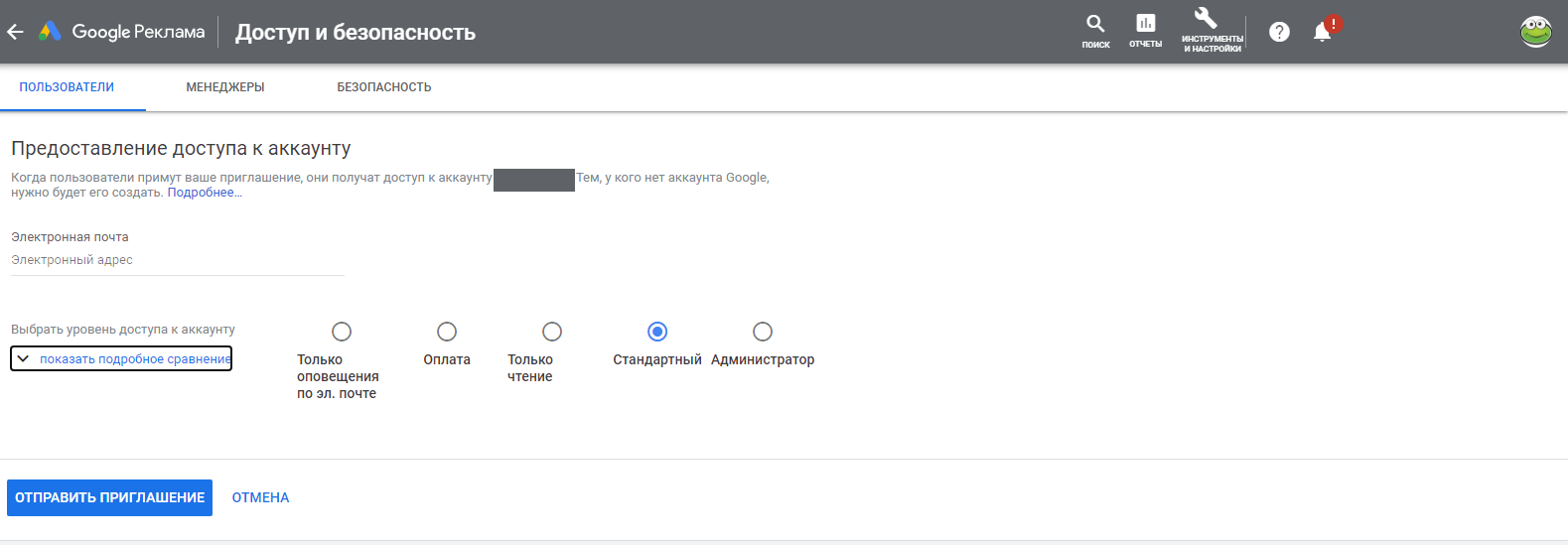Viewport: 1568px width, 545px height.
Task: Open the reports (Отчеты) icon
Action: (1145, 30)
